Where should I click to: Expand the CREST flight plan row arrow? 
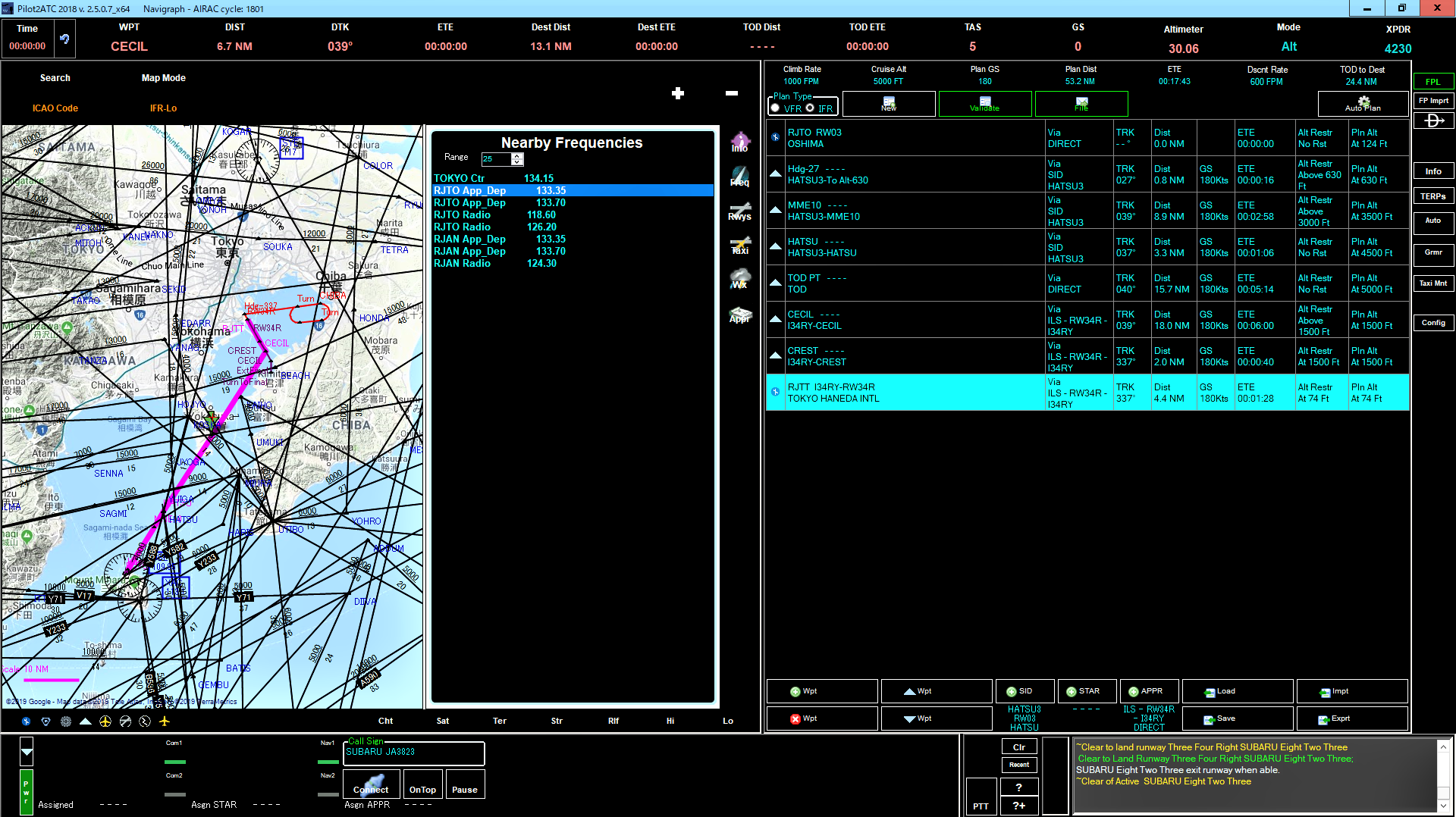tap(775, 355)
